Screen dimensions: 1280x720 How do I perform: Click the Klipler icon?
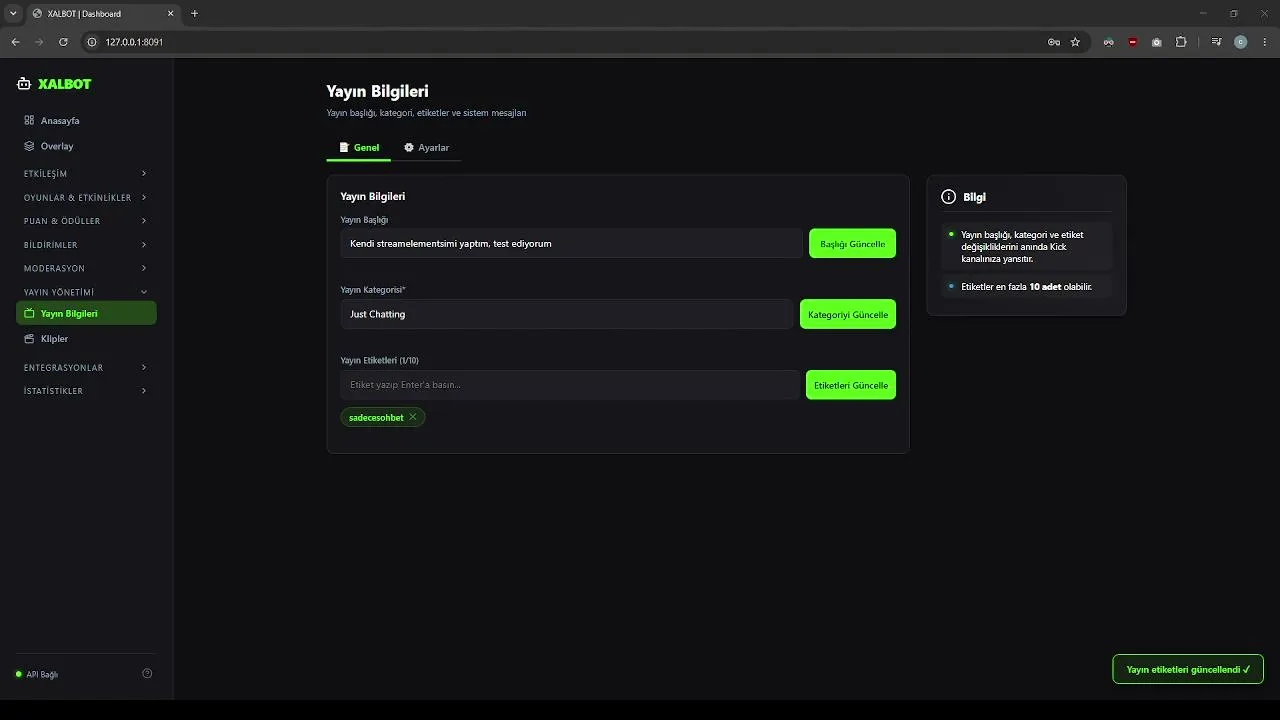(x=29, y=339)
